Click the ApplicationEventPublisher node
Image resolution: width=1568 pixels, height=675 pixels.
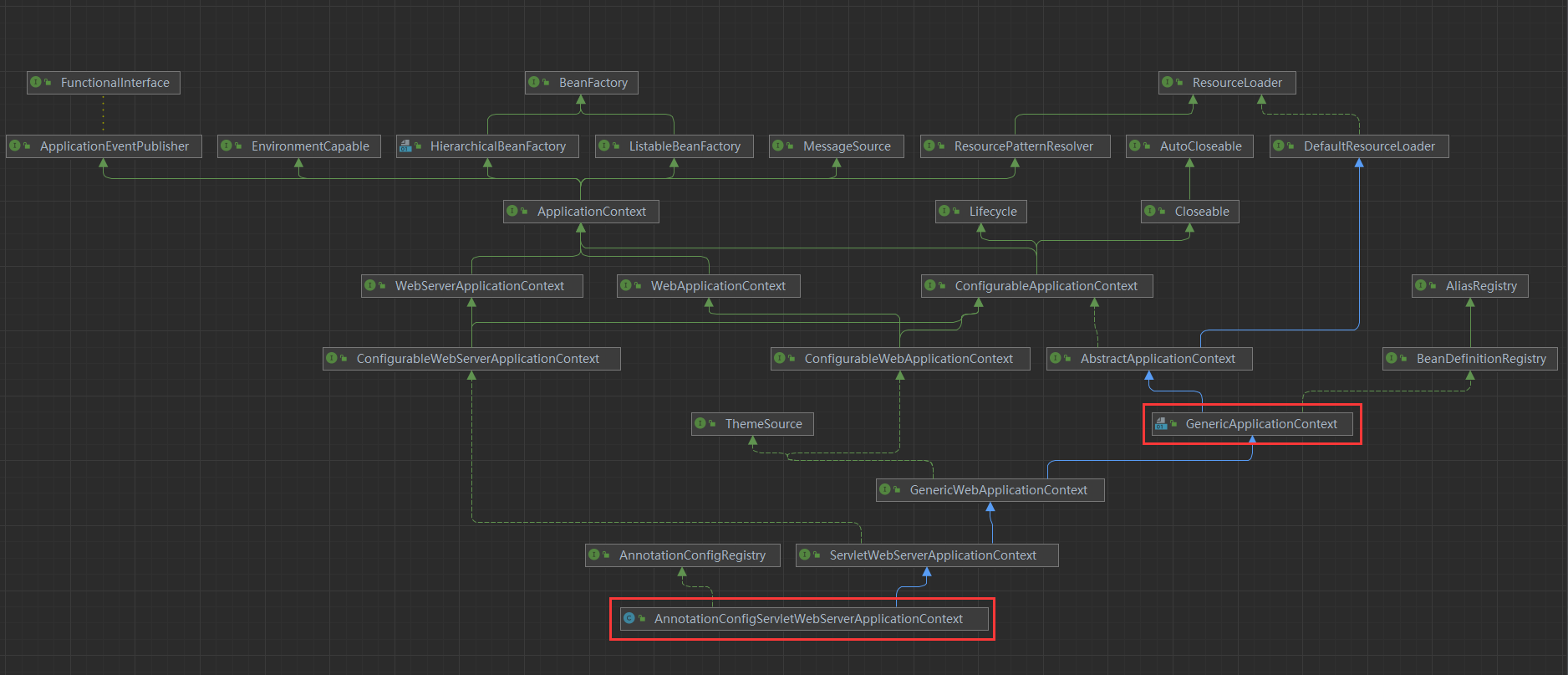coord(104,146)
